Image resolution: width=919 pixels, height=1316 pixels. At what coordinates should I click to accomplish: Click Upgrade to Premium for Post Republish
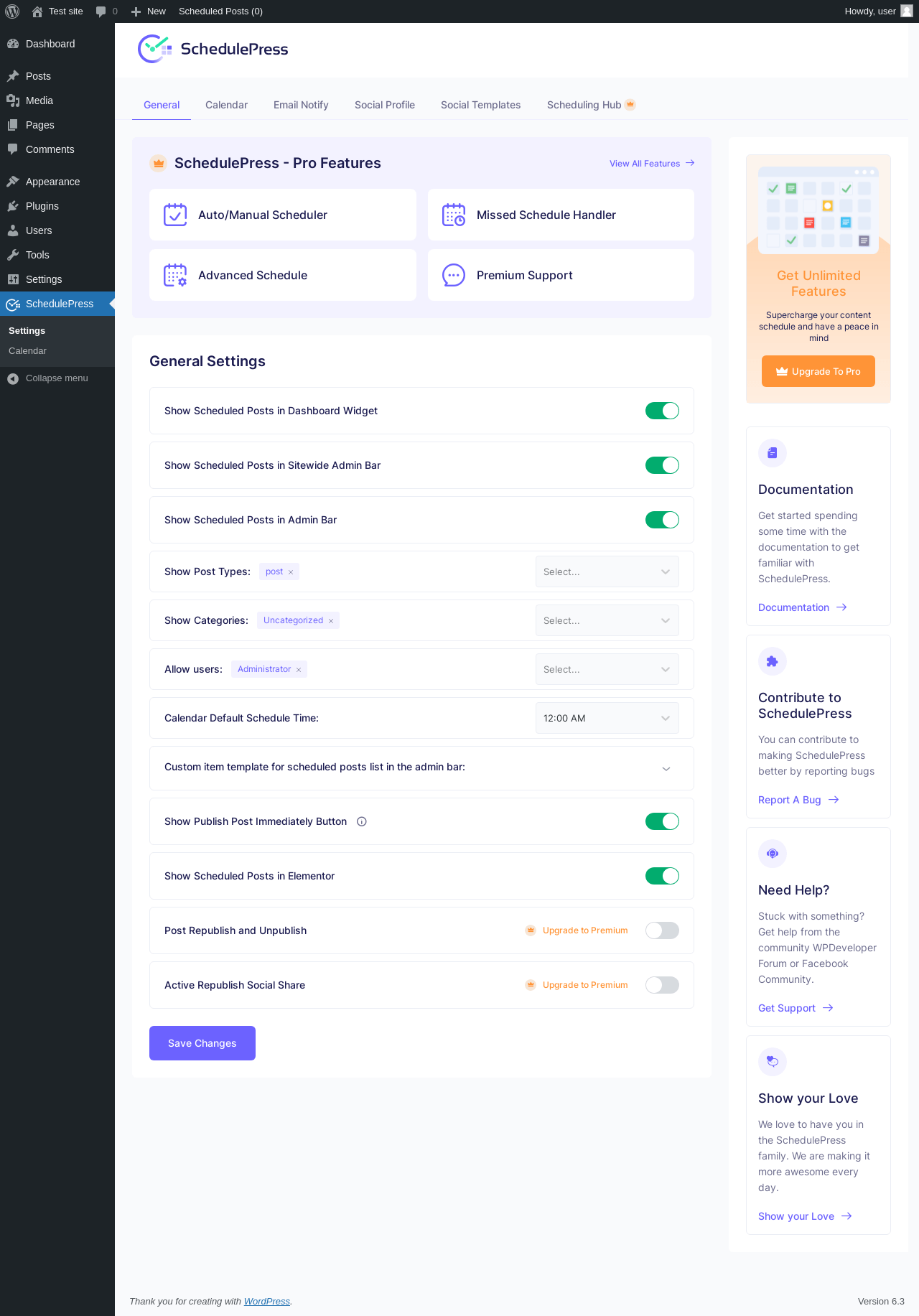577,930
